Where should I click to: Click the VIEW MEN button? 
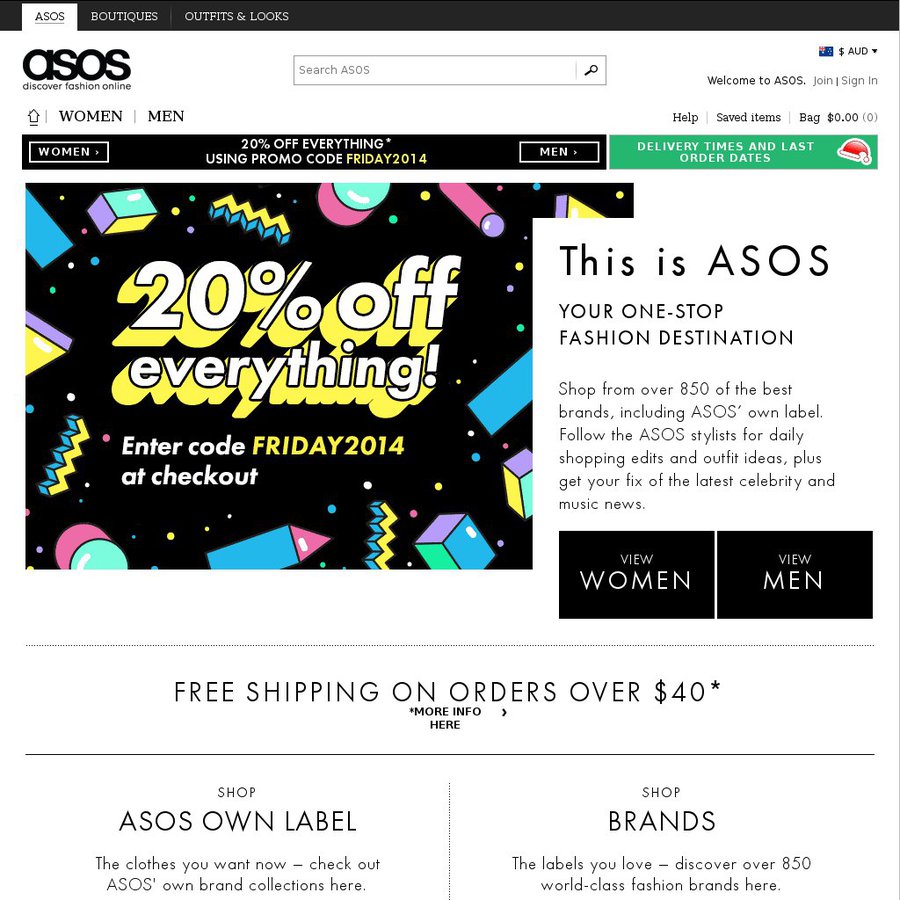pos(795,574)
